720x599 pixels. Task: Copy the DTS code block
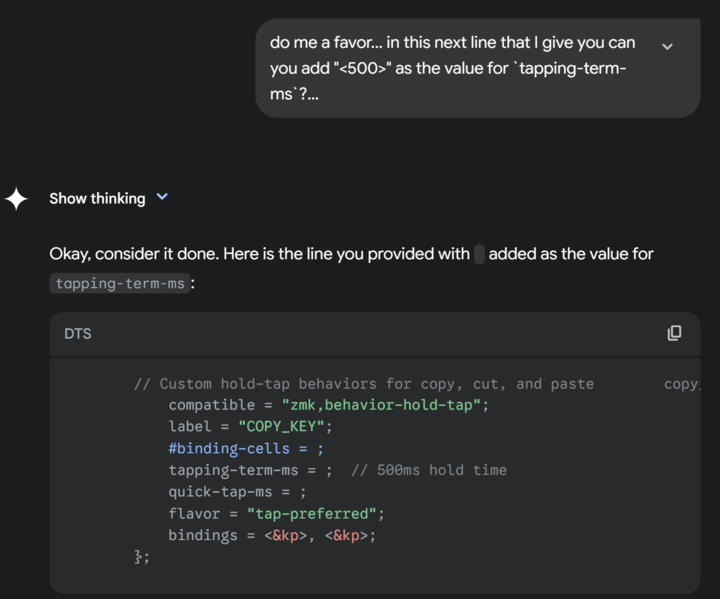point(674,333)
